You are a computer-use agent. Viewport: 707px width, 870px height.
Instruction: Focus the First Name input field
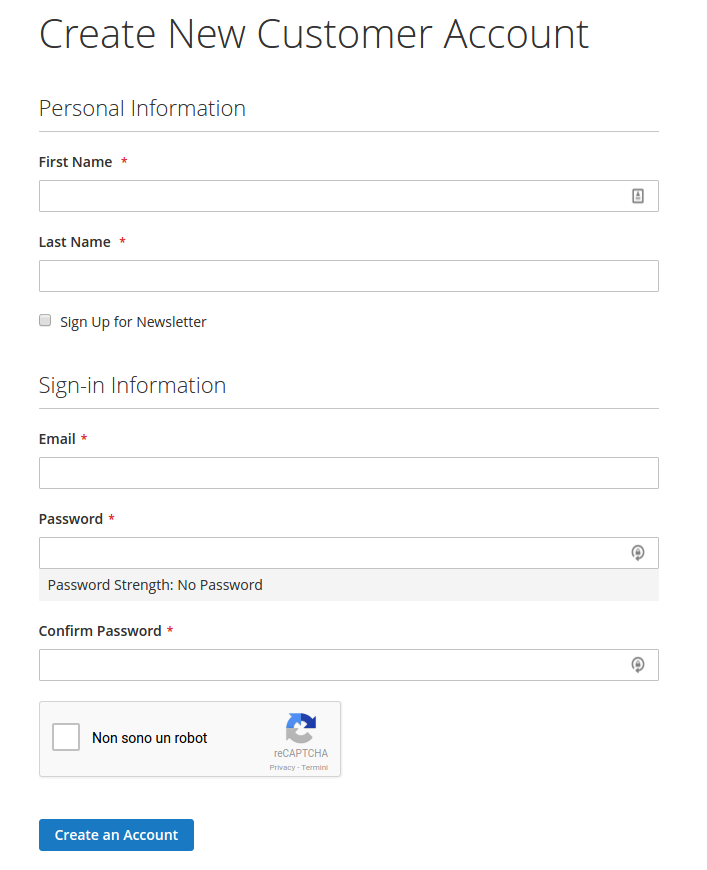point(330,196)
